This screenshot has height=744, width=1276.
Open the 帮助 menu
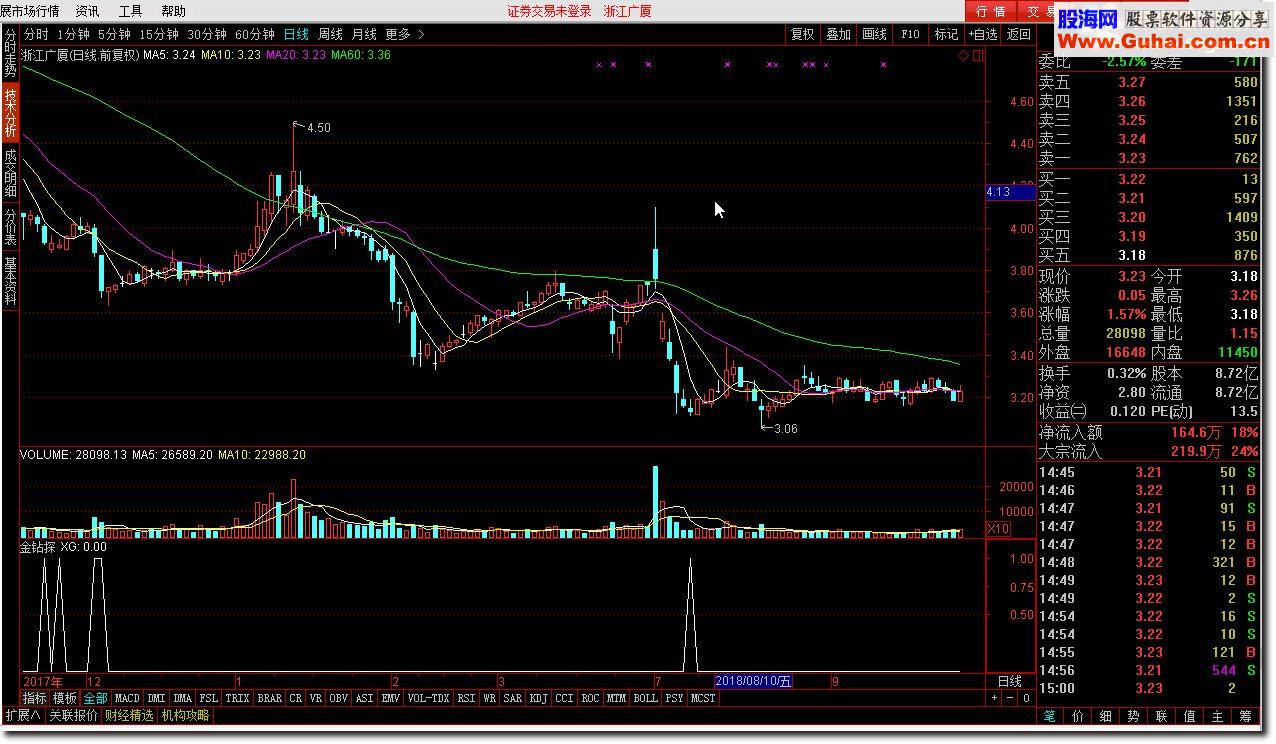pos(173,11)
